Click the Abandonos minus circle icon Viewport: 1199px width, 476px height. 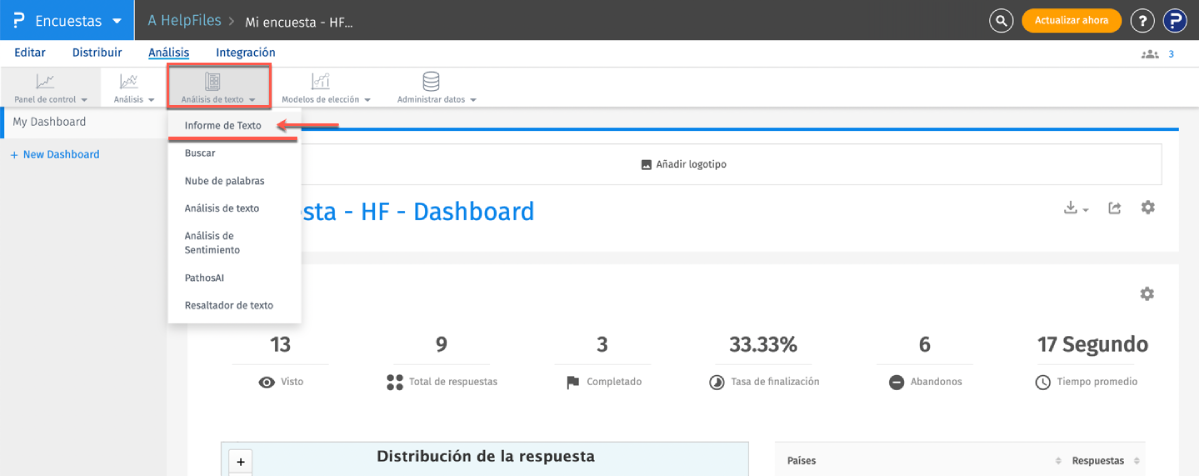897,382
